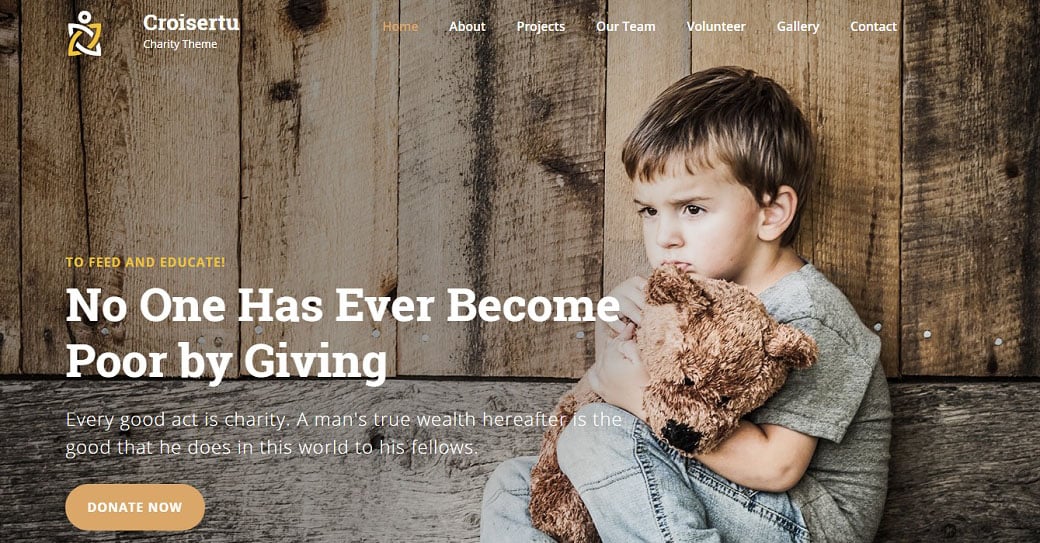Open the About page from navigation
1040x543 pixels.
pos(467,27)
